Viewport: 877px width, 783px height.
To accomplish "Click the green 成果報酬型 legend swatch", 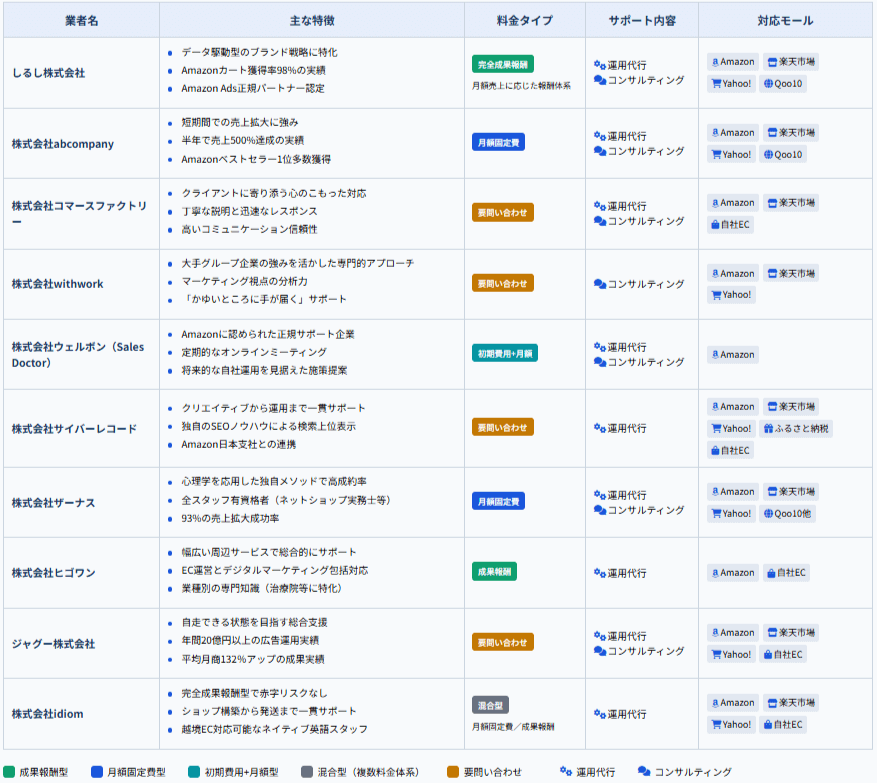I will (x=9, y=772).
